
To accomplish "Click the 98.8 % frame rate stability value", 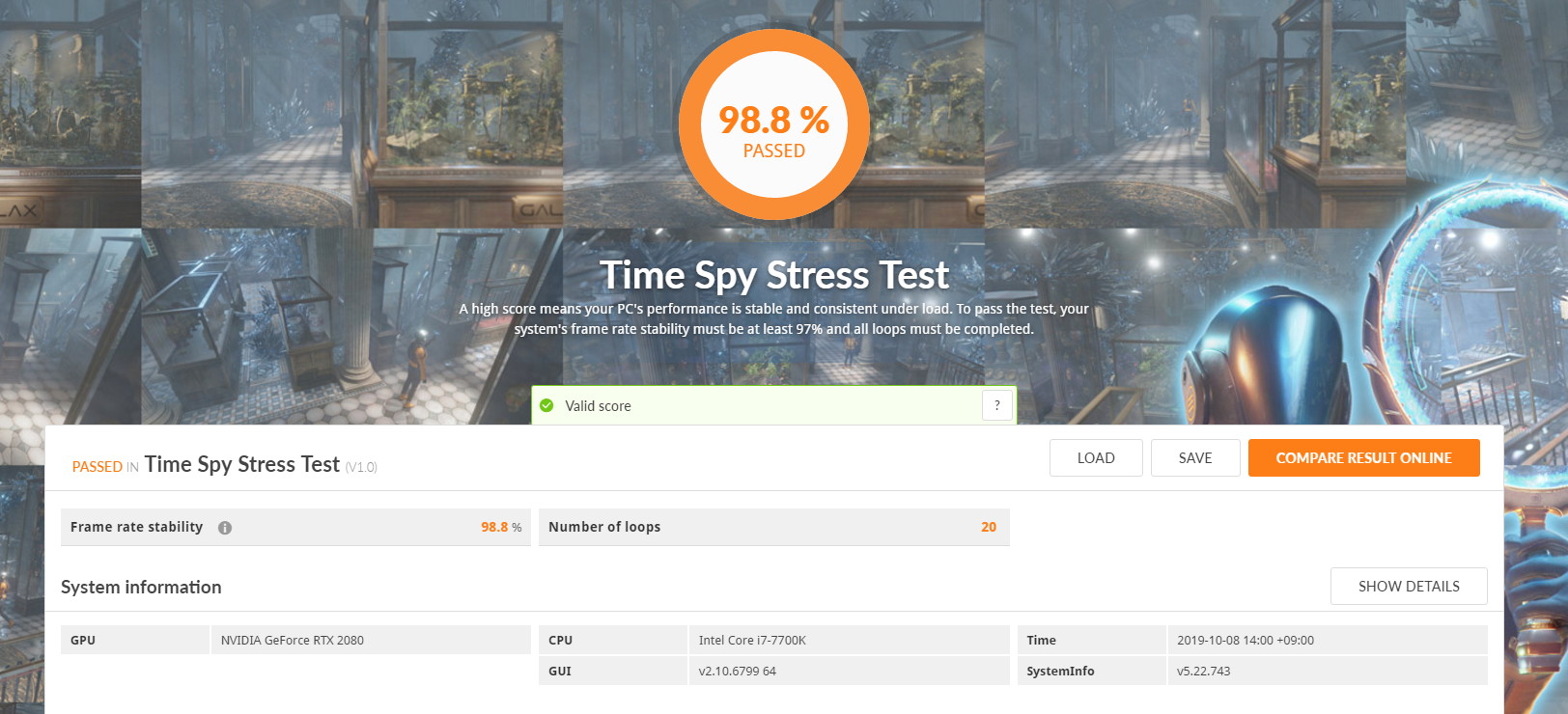I will pos(501,527).
